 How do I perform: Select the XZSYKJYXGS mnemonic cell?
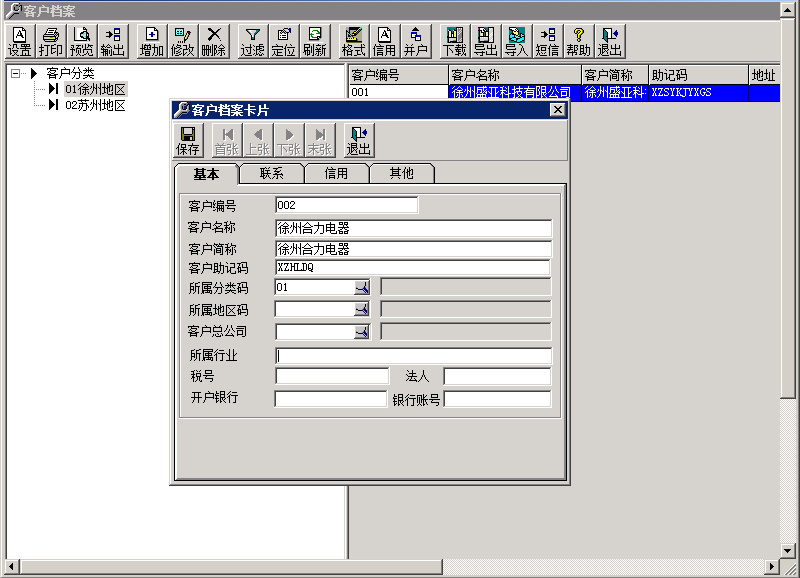pyautogui.click(x=698, y=92)
